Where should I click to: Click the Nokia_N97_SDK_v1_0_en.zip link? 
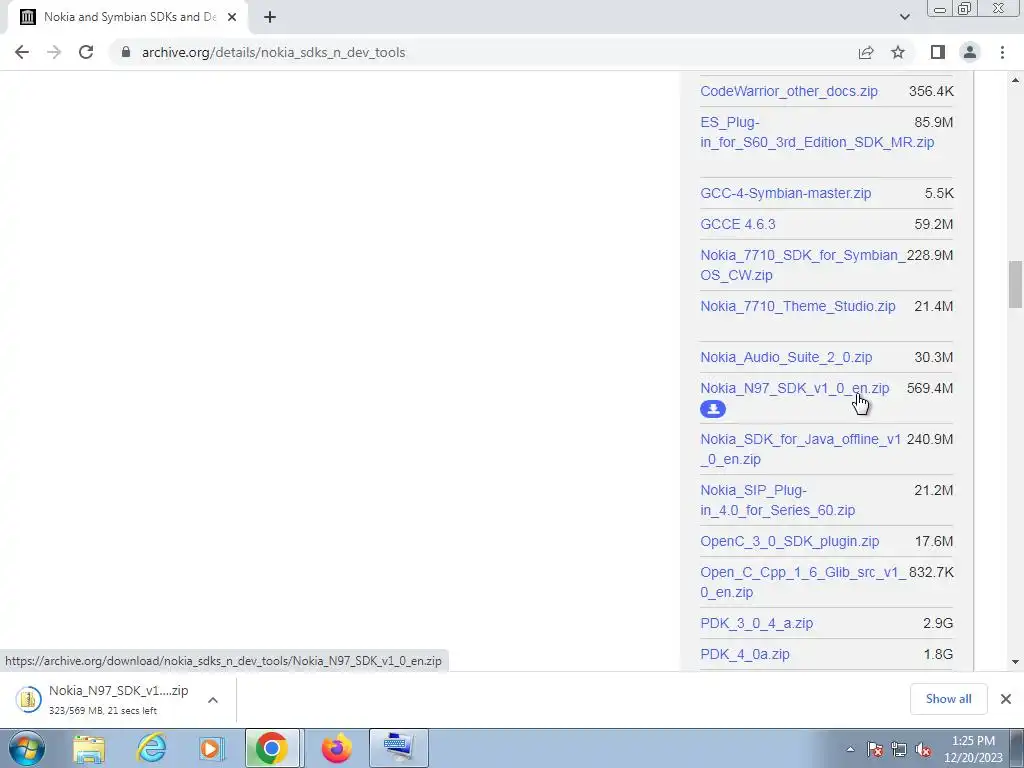795,388
